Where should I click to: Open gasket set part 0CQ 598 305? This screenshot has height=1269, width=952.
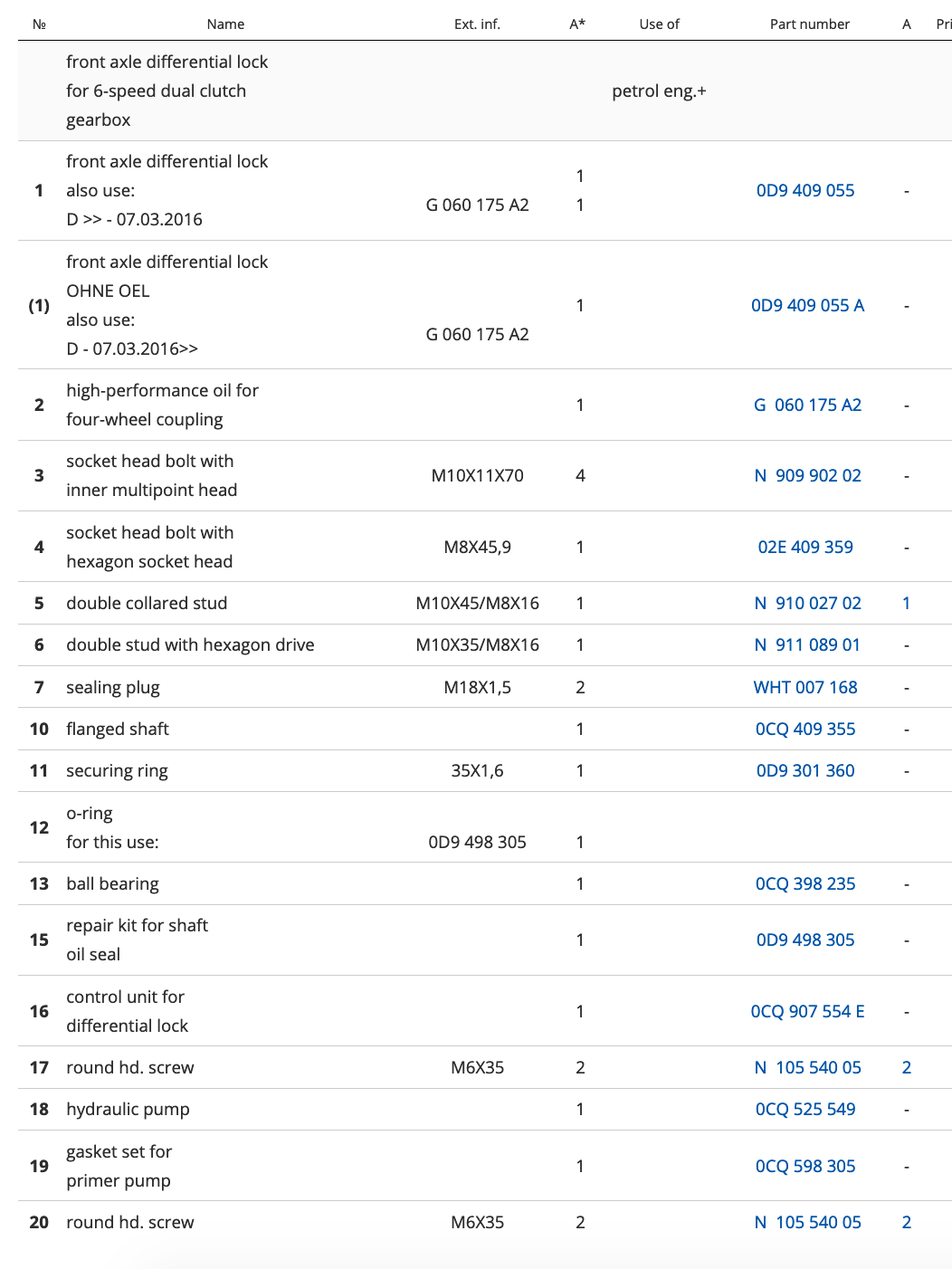pyautogui.click(x=805, y=1167)
